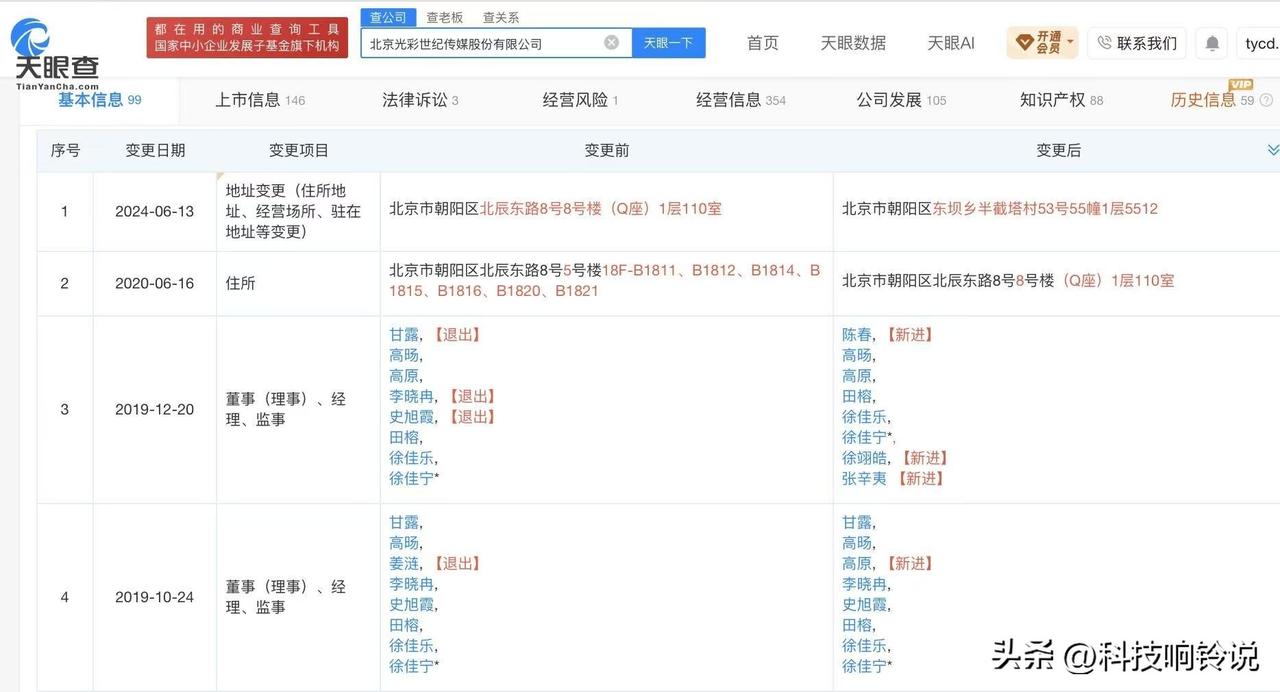Screen dimensions: 1280x692
Task: Open 甘露 link marked 退出 in row 3
Action: pos(404,334)
